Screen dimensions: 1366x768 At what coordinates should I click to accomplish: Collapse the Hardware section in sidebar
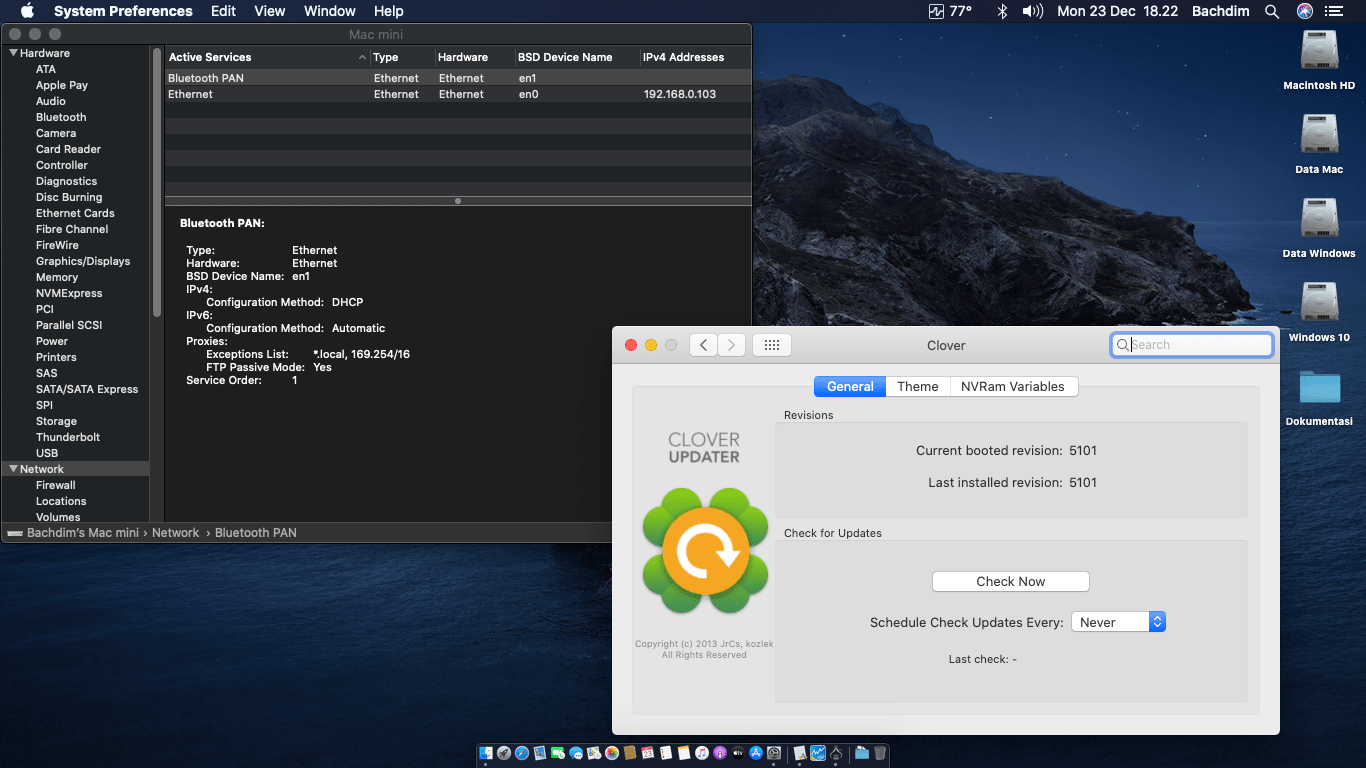click(13, 53)
